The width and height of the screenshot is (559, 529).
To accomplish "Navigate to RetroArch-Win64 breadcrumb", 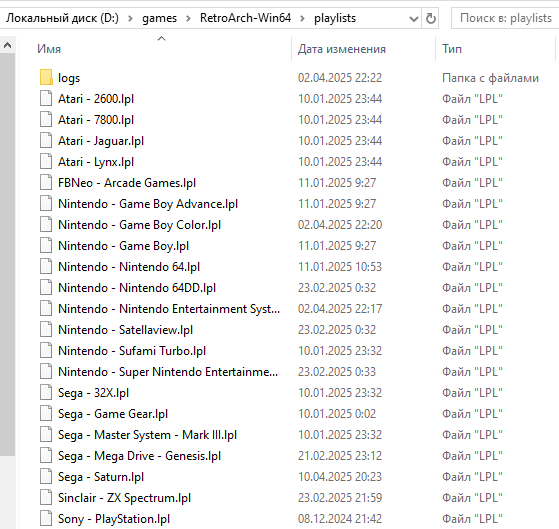I will [x=245, y=18].
